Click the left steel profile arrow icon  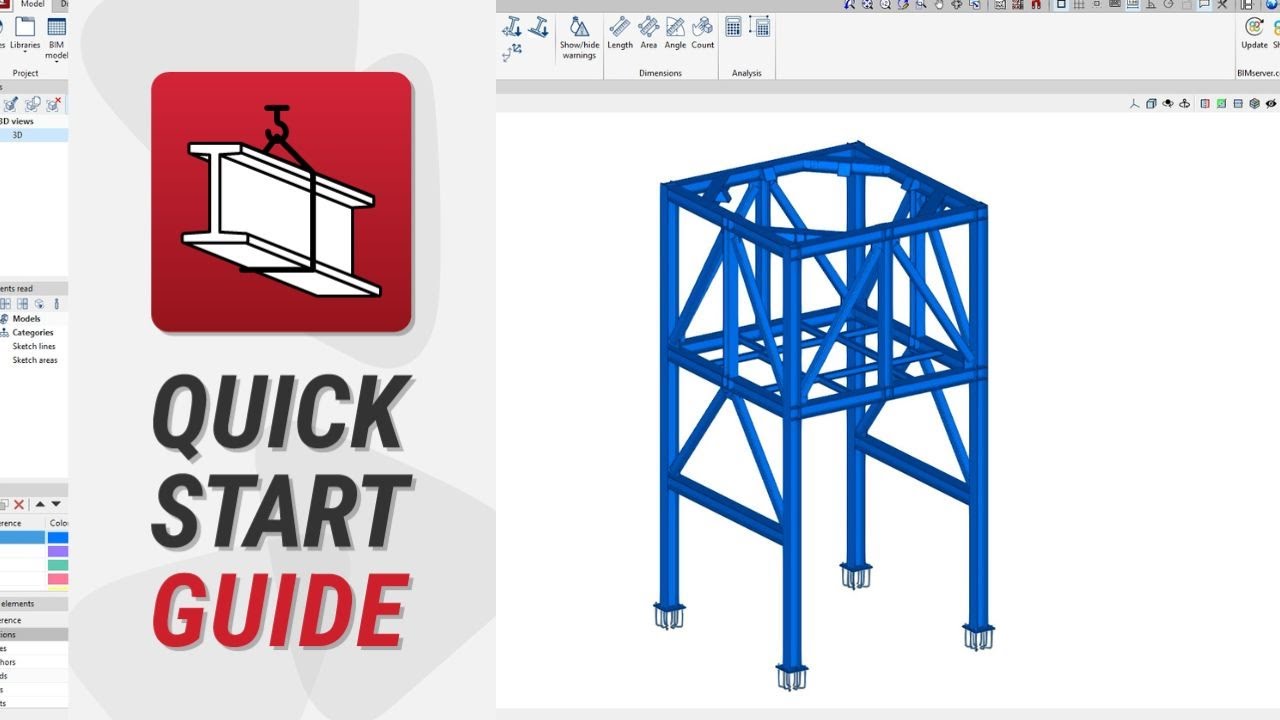pyautogui.click(x=512, y=27)
